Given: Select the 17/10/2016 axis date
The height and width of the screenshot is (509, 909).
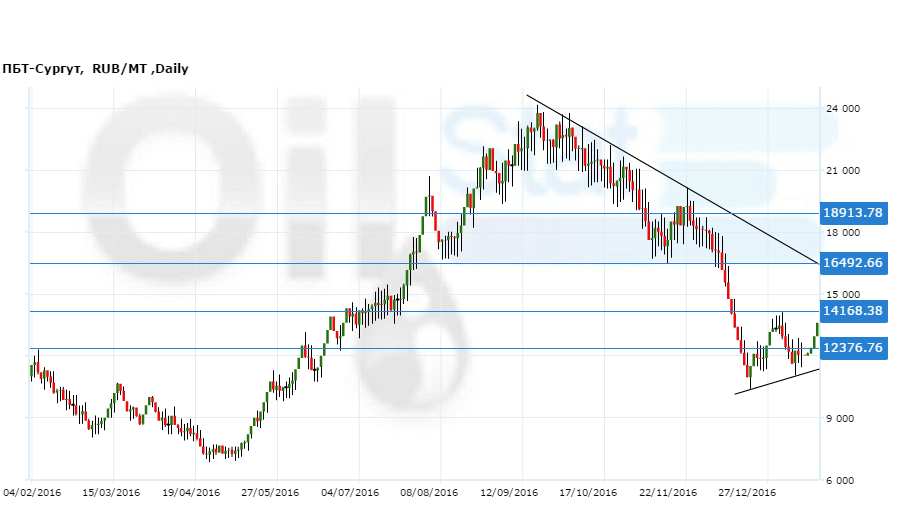Looking at the screenshot, I should coord(589,492).
